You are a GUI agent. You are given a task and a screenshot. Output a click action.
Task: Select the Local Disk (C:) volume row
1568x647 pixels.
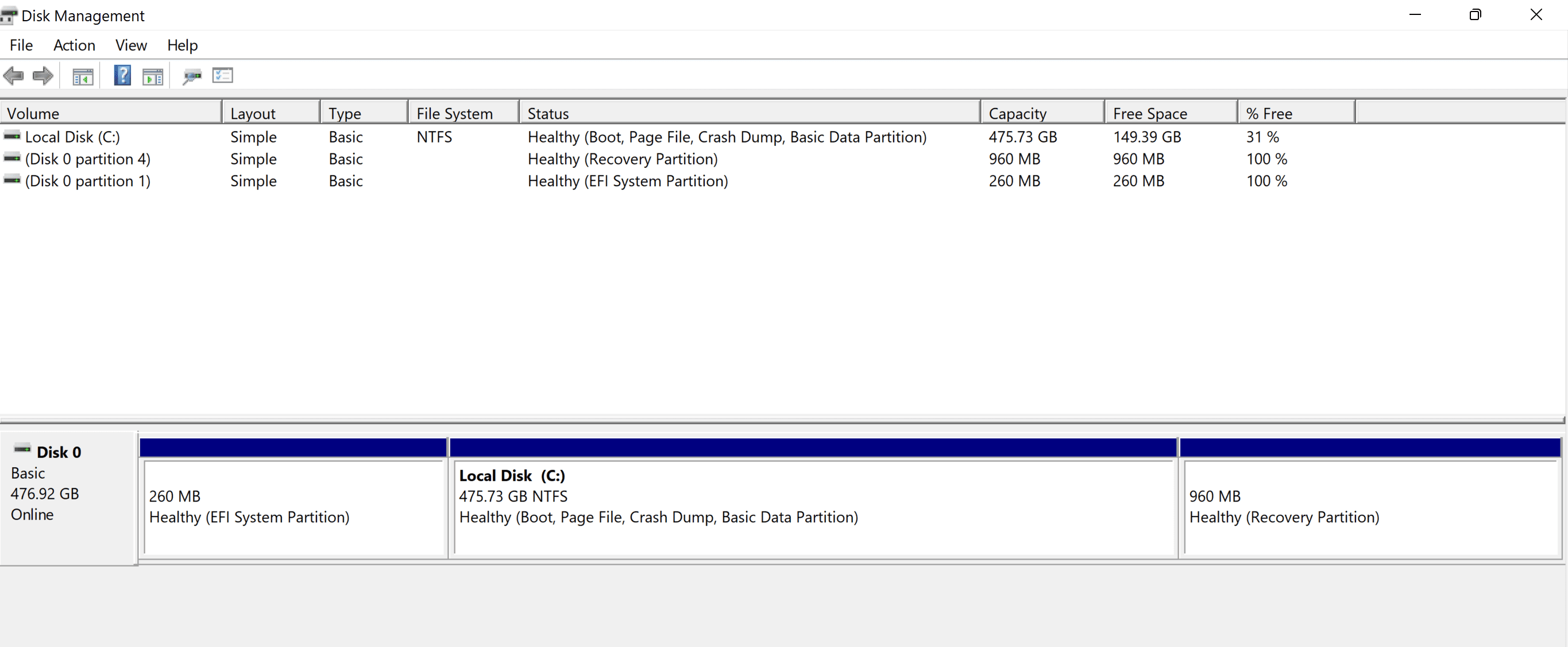click(678, 137)
